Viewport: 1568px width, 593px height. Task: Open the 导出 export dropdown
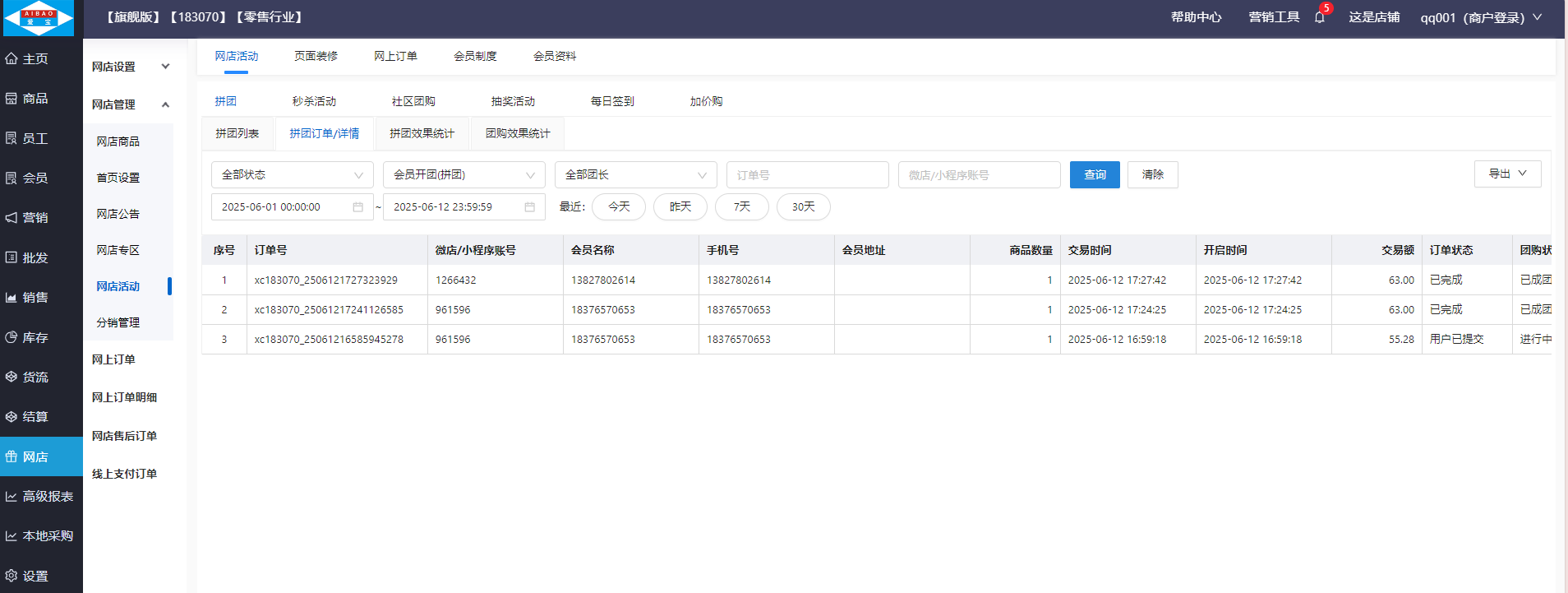[x=1507, y=174]
